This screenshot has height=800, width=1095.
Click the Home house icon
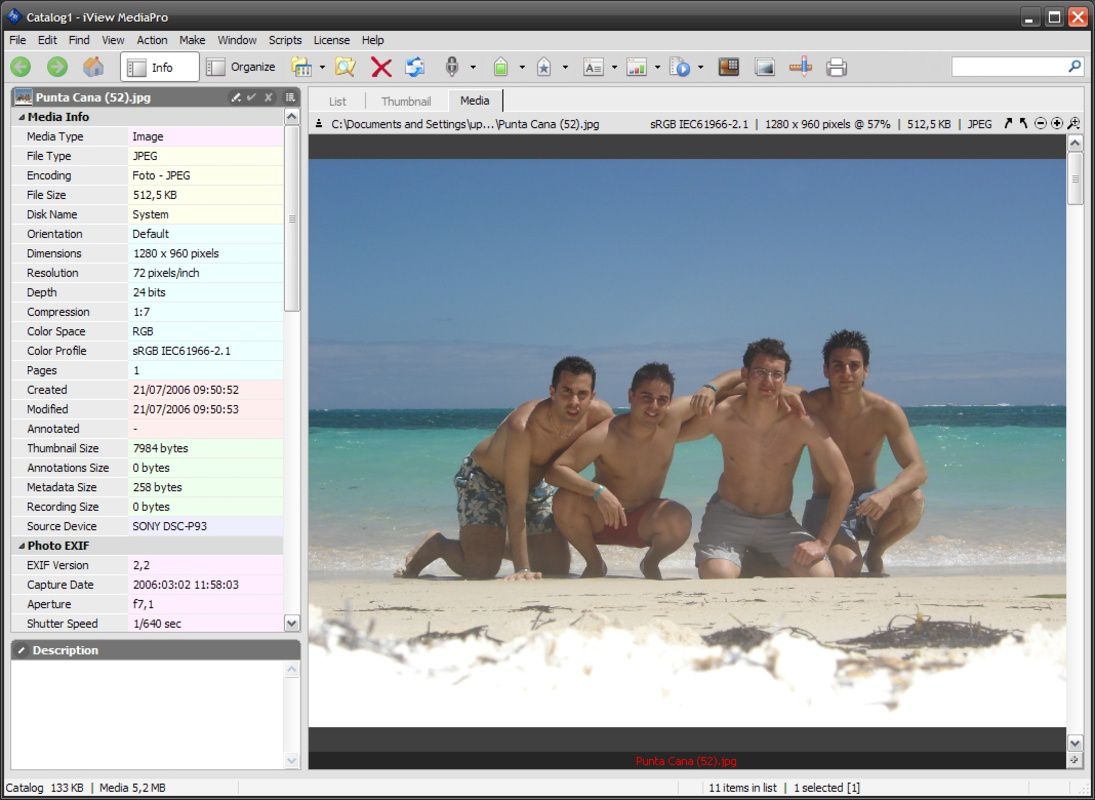(94, 67)
